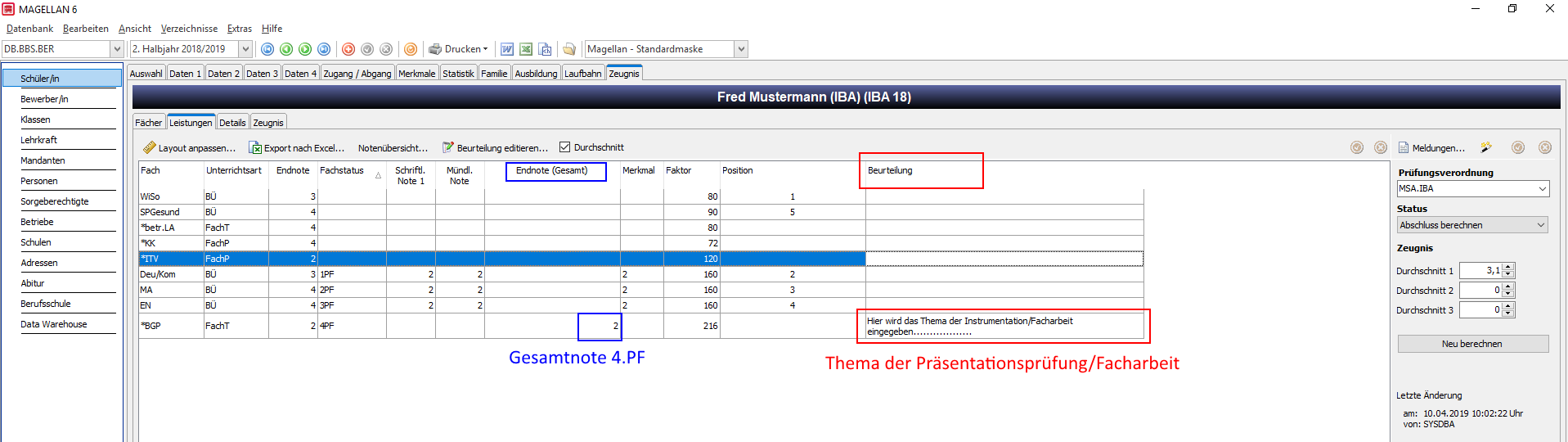Viewport: 1568px width, 442px height.
Task: Open the Ansicht menu
Action: (x=135, y=29)
